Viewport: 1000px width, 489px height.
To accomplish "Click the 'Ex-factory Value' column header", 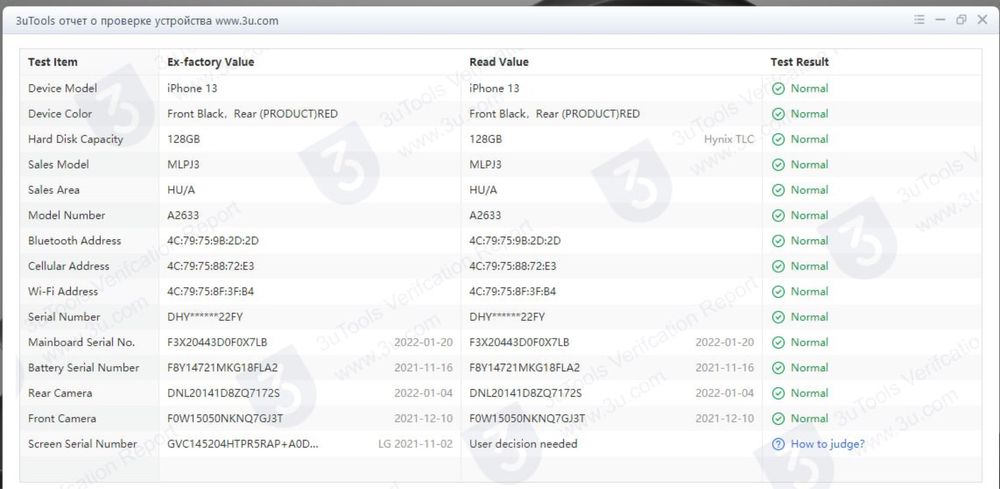I will tap(210, 62).
